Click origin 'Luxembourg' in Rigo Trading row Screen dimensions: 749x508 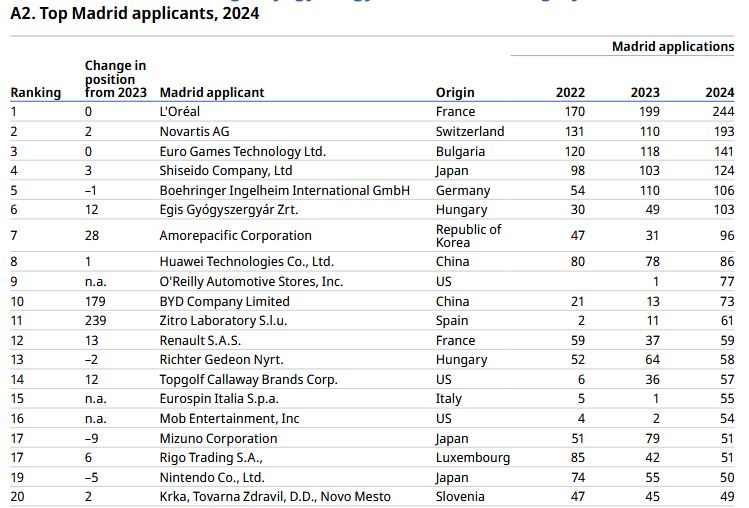tap(472, 458)
